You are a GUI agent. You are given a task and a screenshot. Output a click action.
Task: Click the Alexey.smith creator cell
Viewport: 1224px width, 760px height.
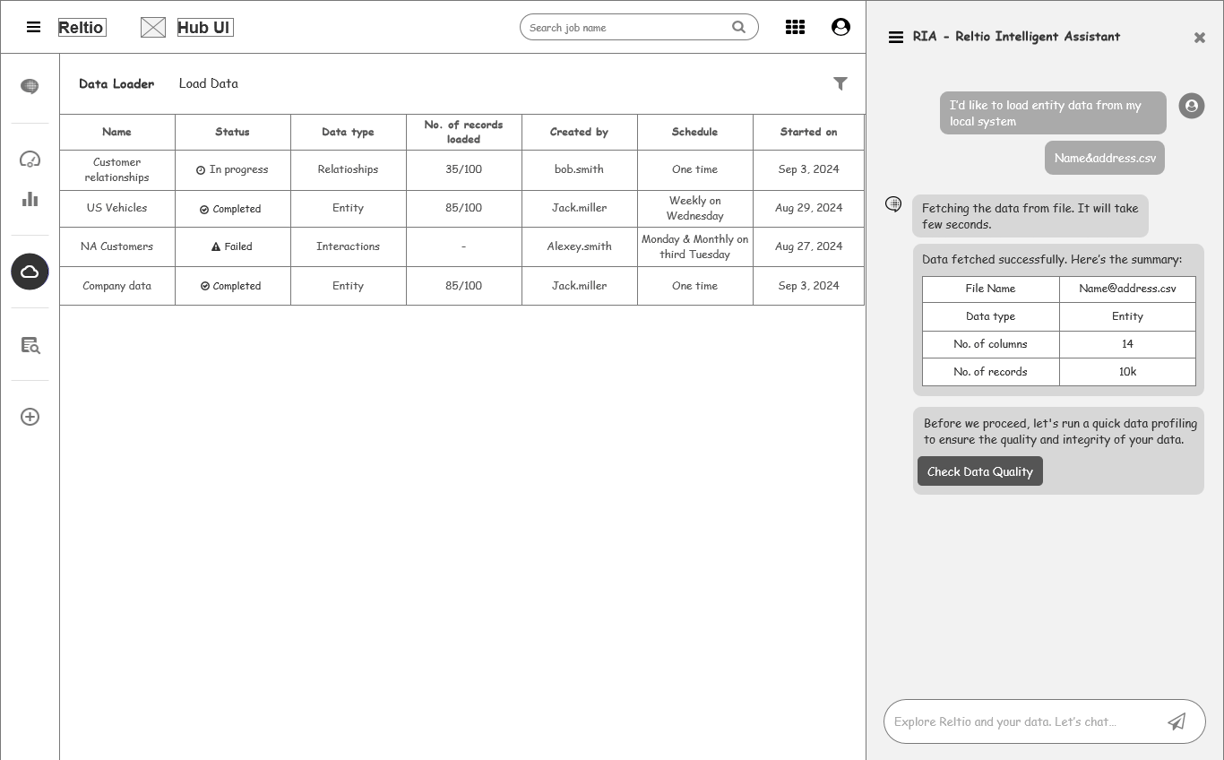(580, 246)
